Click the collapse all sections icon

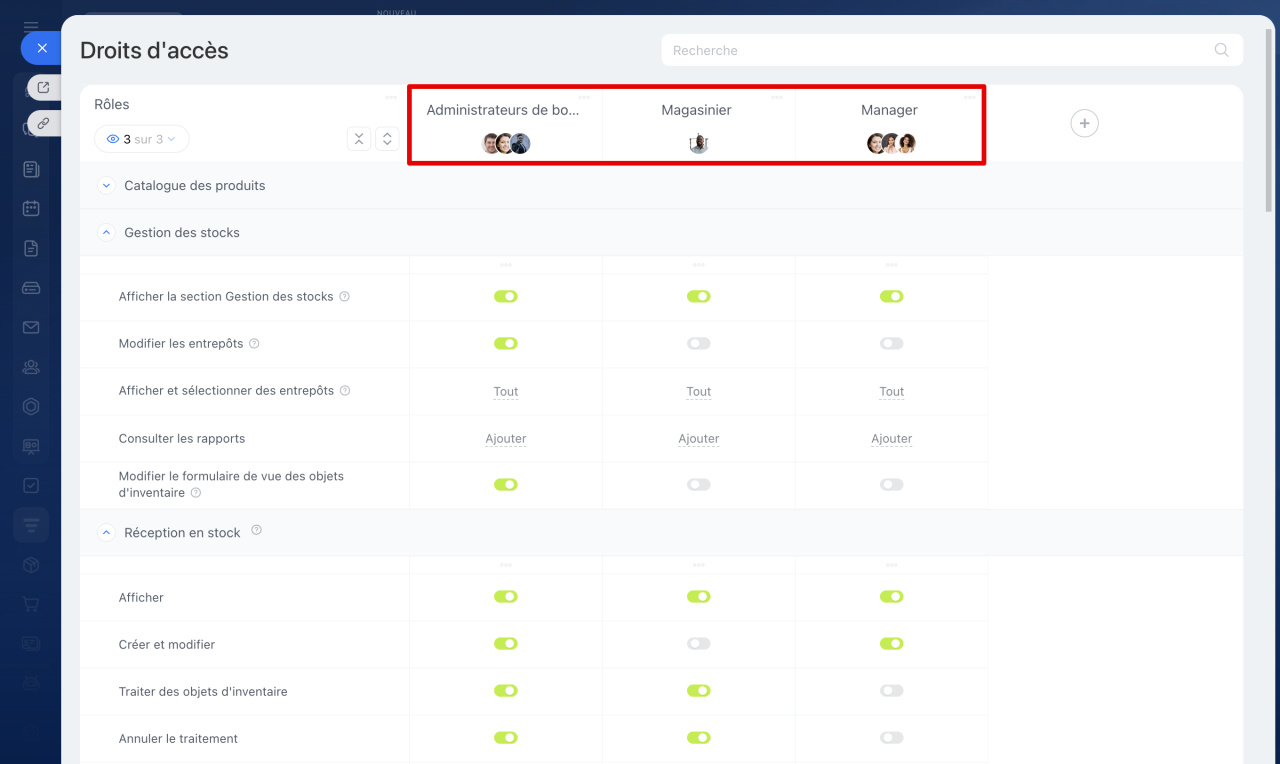(x=359, y=139)
